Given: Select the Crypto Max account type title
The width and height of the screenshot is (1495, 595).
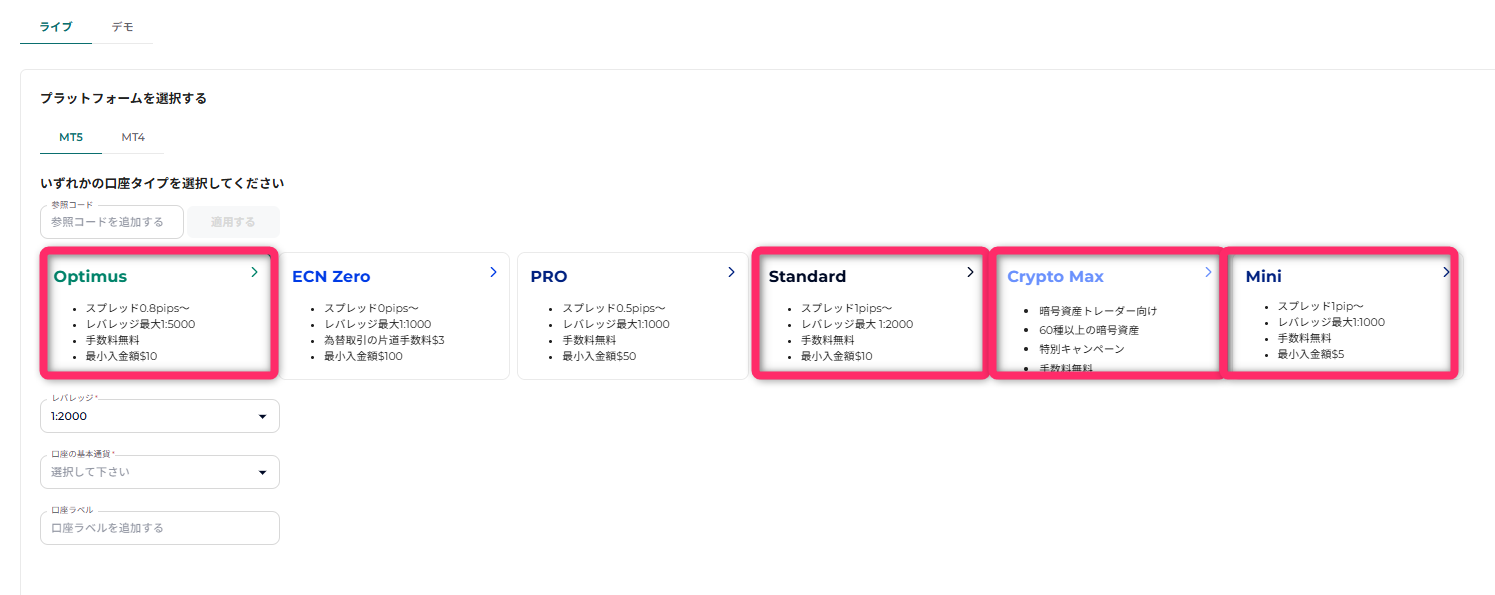Looking at the screenshot, I should [x=1055, y=277].
